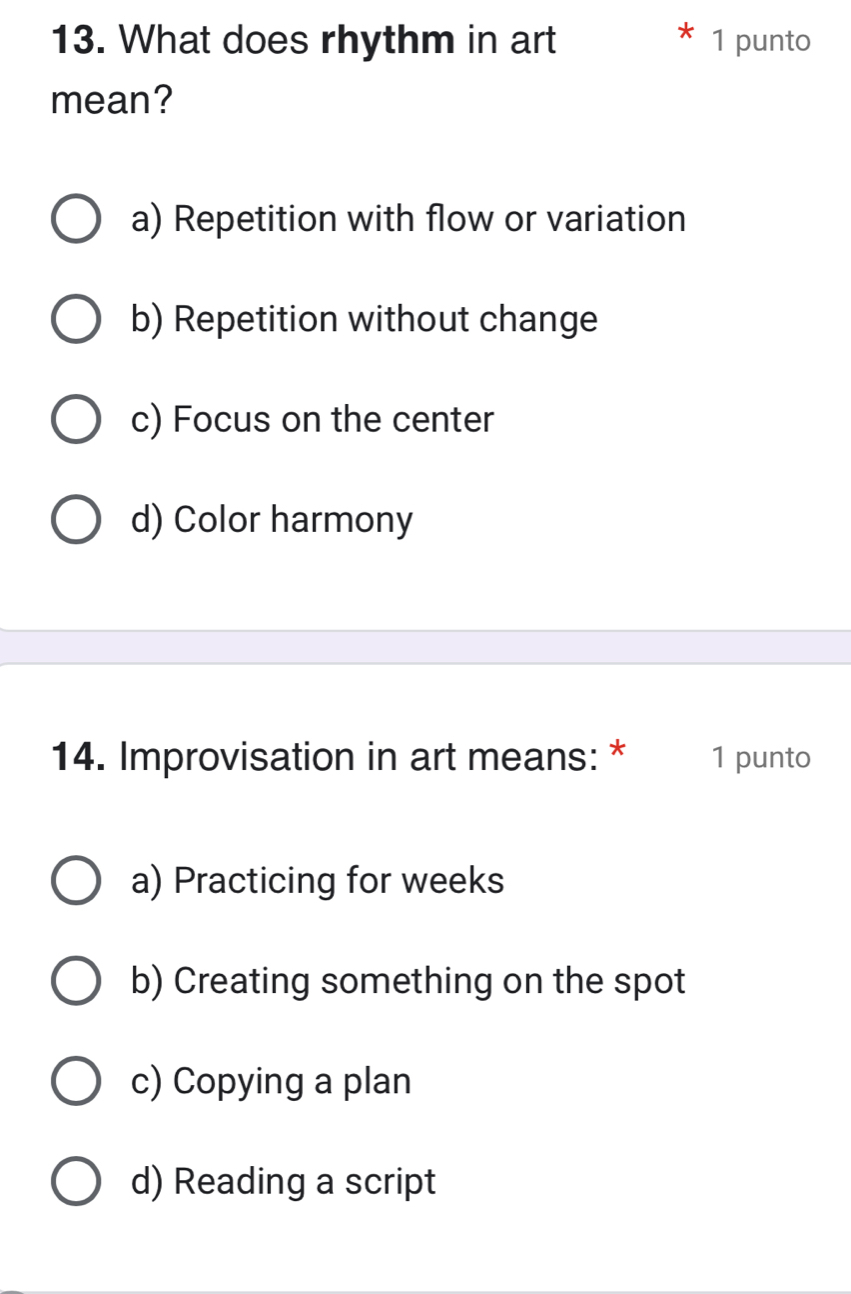Image resolution: width=851 pixels, height=1294 pixels.
Task: Click the 'Creating something on the spot' label
Action: click(x=408, y=980)
